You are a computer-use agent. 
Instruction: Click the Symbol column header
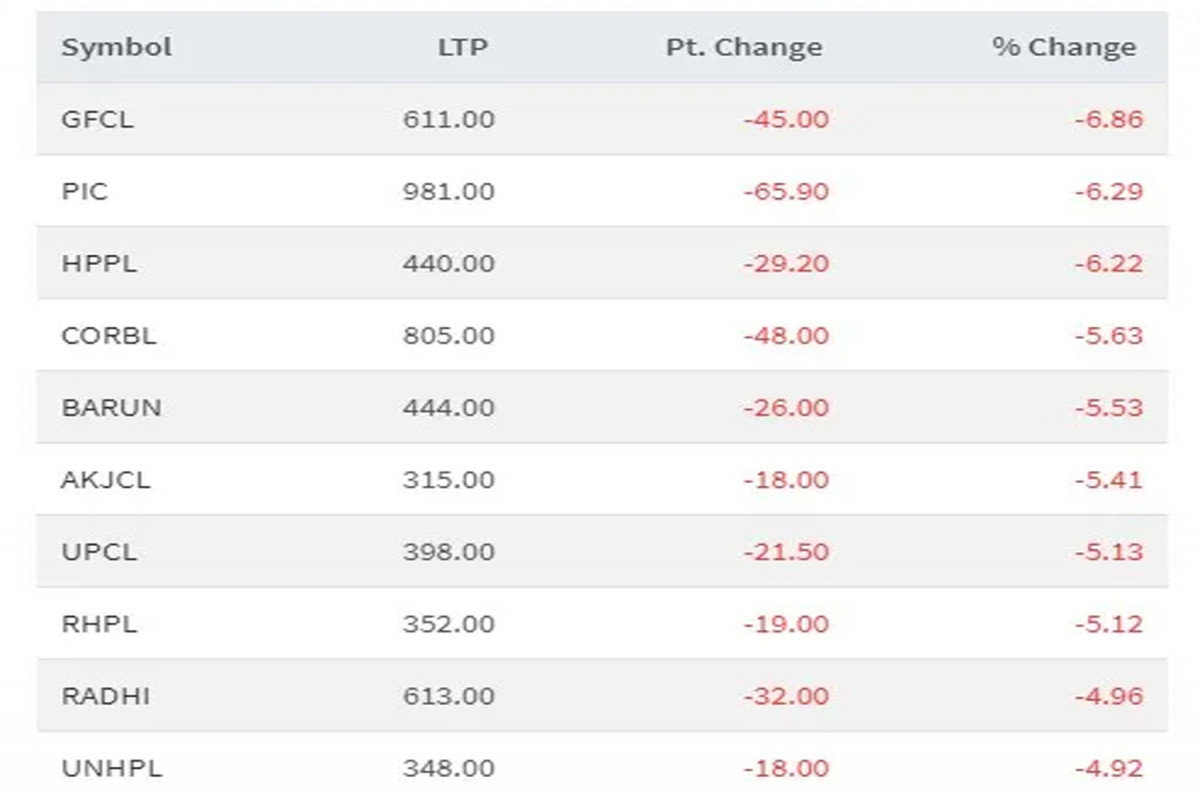[x=116, y=47]
